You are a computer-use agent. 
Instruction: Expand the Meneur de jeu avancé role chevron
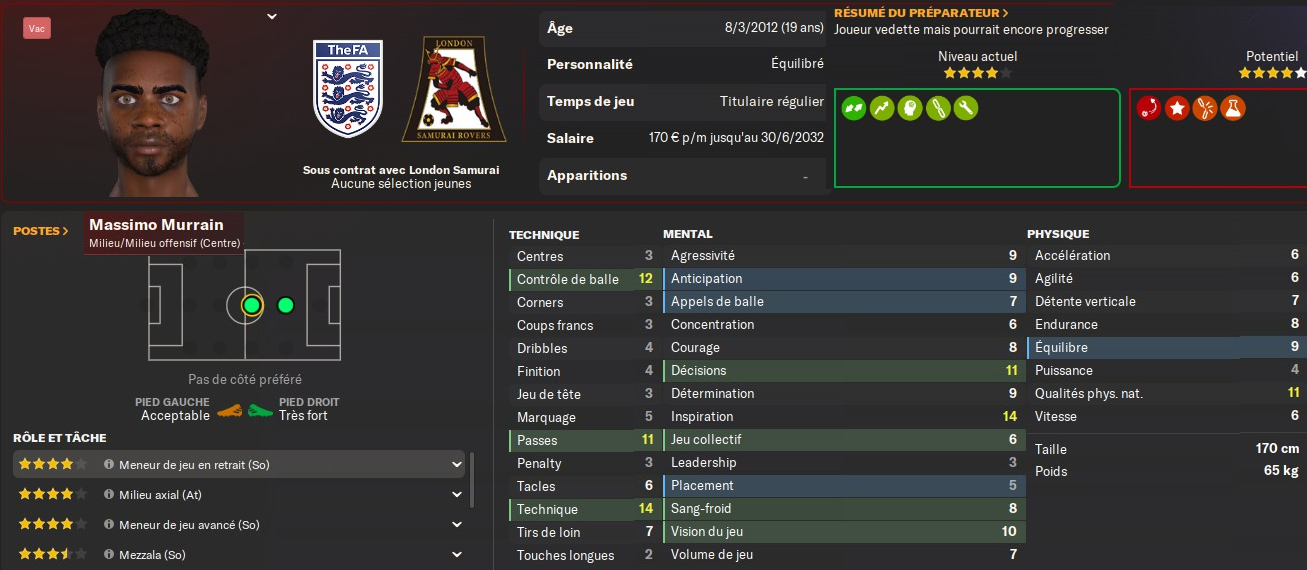tap(457, 525)
